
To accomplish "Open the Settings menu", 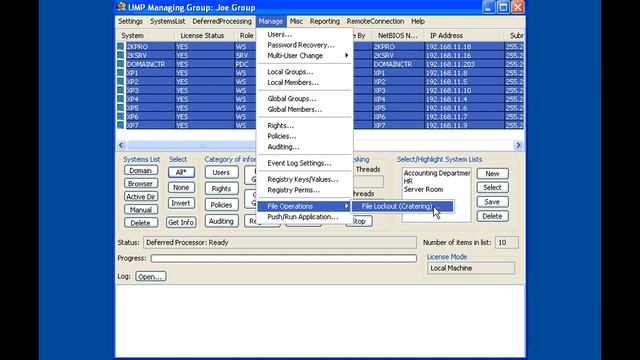I will click(x=131, y=21).
